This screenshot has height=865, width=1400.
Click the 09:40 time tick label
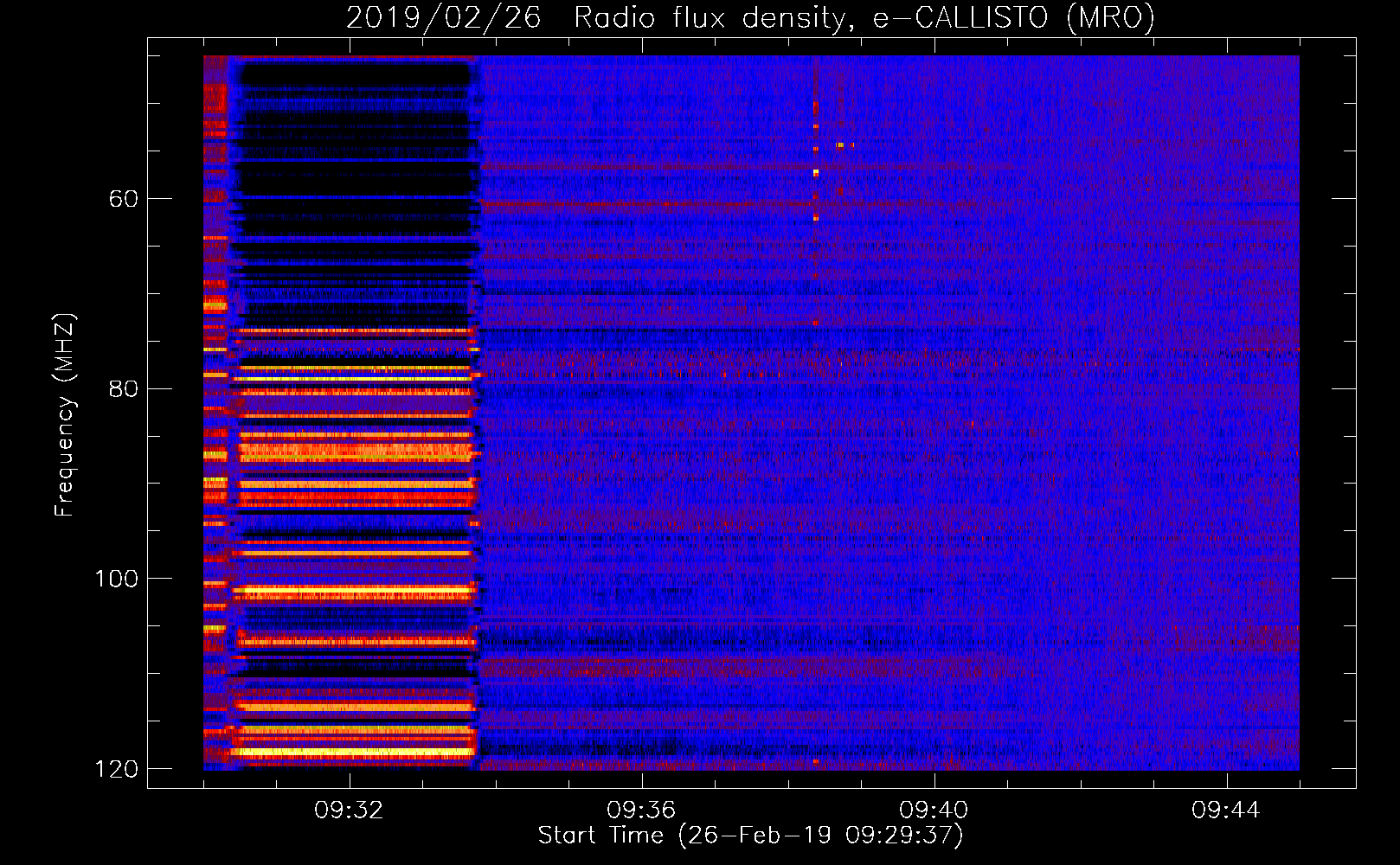tap(934, 811)
